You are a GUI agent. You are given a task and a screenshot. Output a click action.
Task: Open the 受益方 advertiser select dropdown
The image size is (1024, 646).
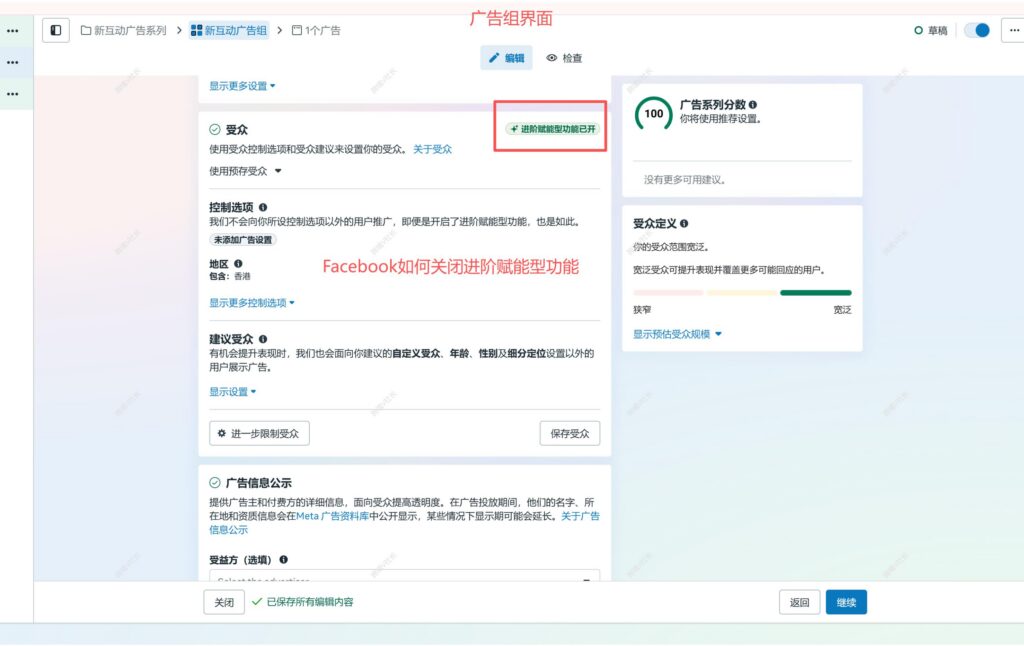point(404,576)
